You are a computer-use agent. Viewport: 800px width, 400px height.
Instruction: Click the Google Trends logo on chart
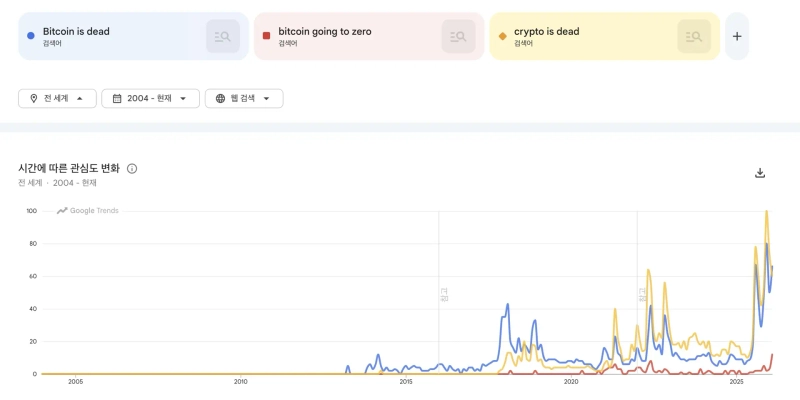tap(88, 210)
